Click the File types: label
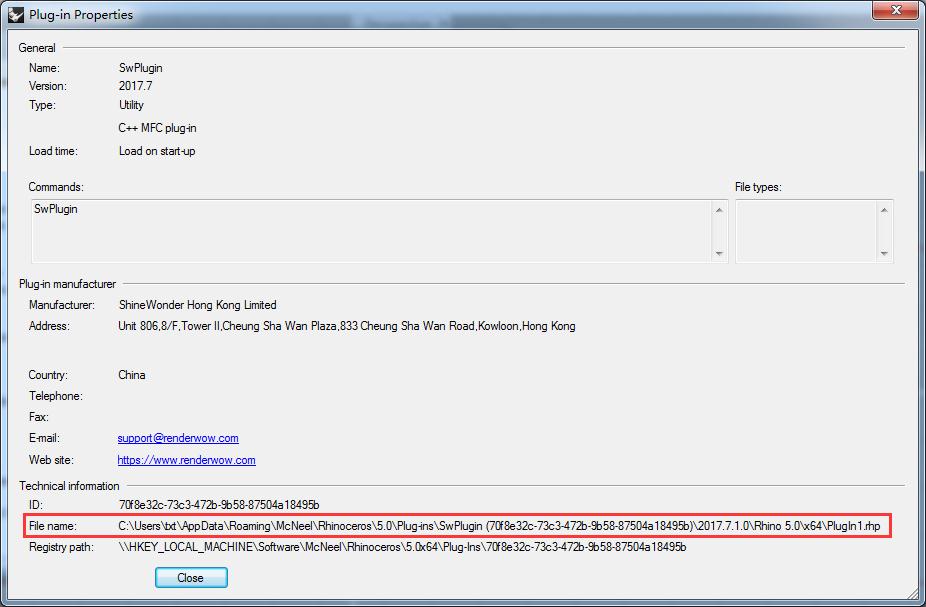The image size is (926, 607). [x=758, y=187]
